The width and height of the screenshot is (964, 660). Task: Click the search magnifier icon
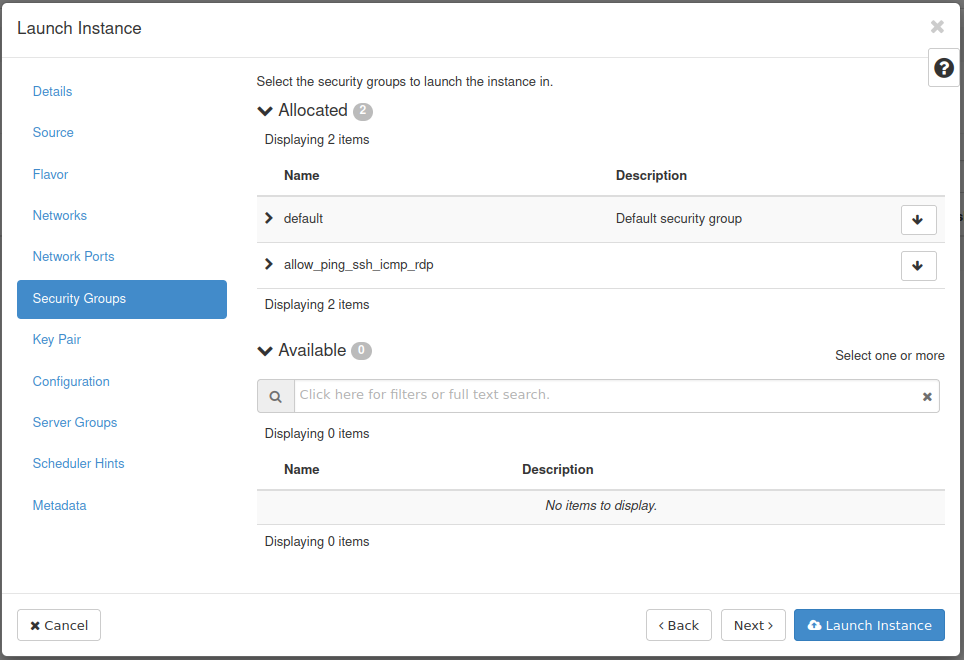[x=276, y=396]
